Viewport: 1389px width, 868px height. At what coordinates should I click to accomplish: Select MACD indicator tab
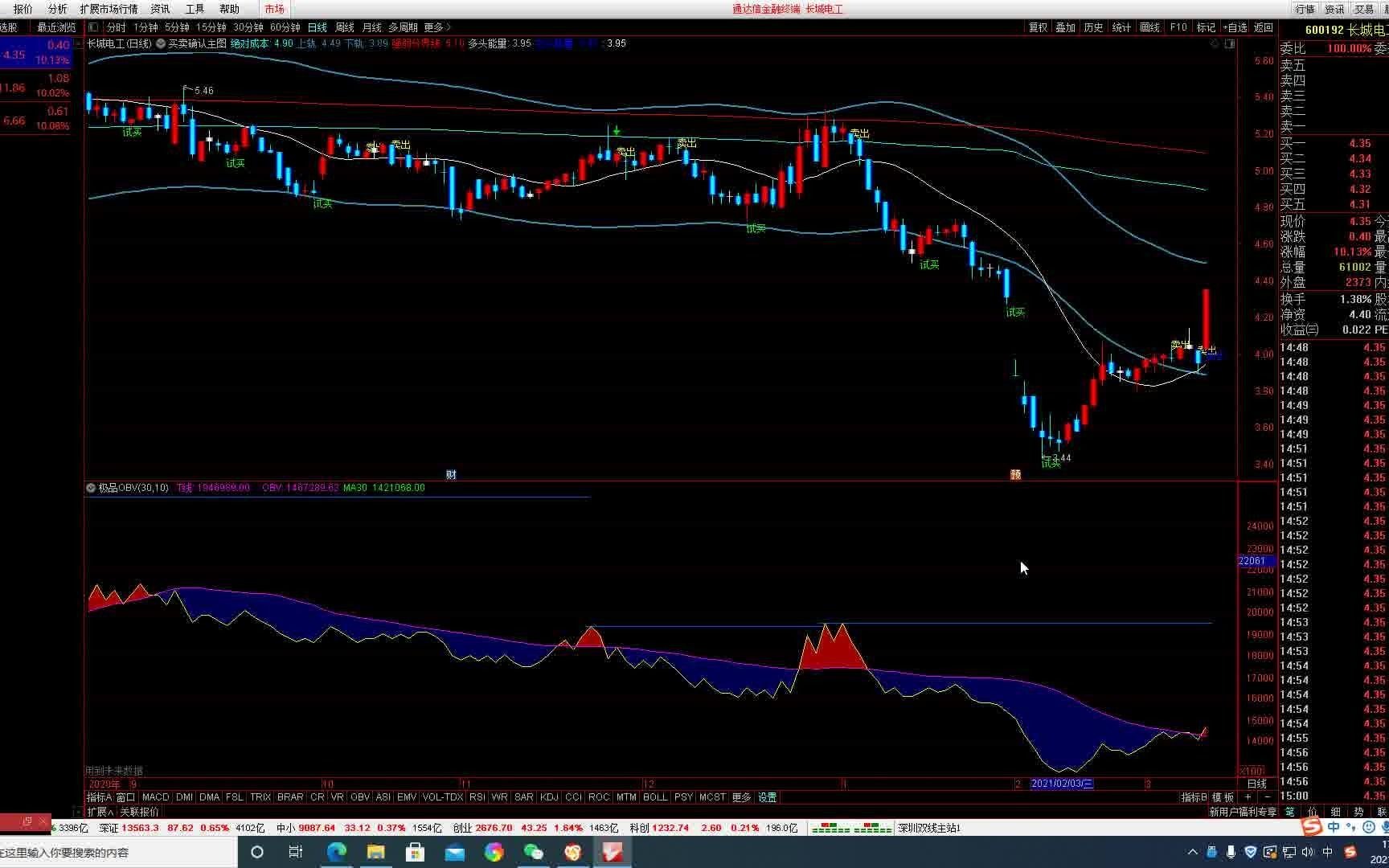[x=155, y=797]
